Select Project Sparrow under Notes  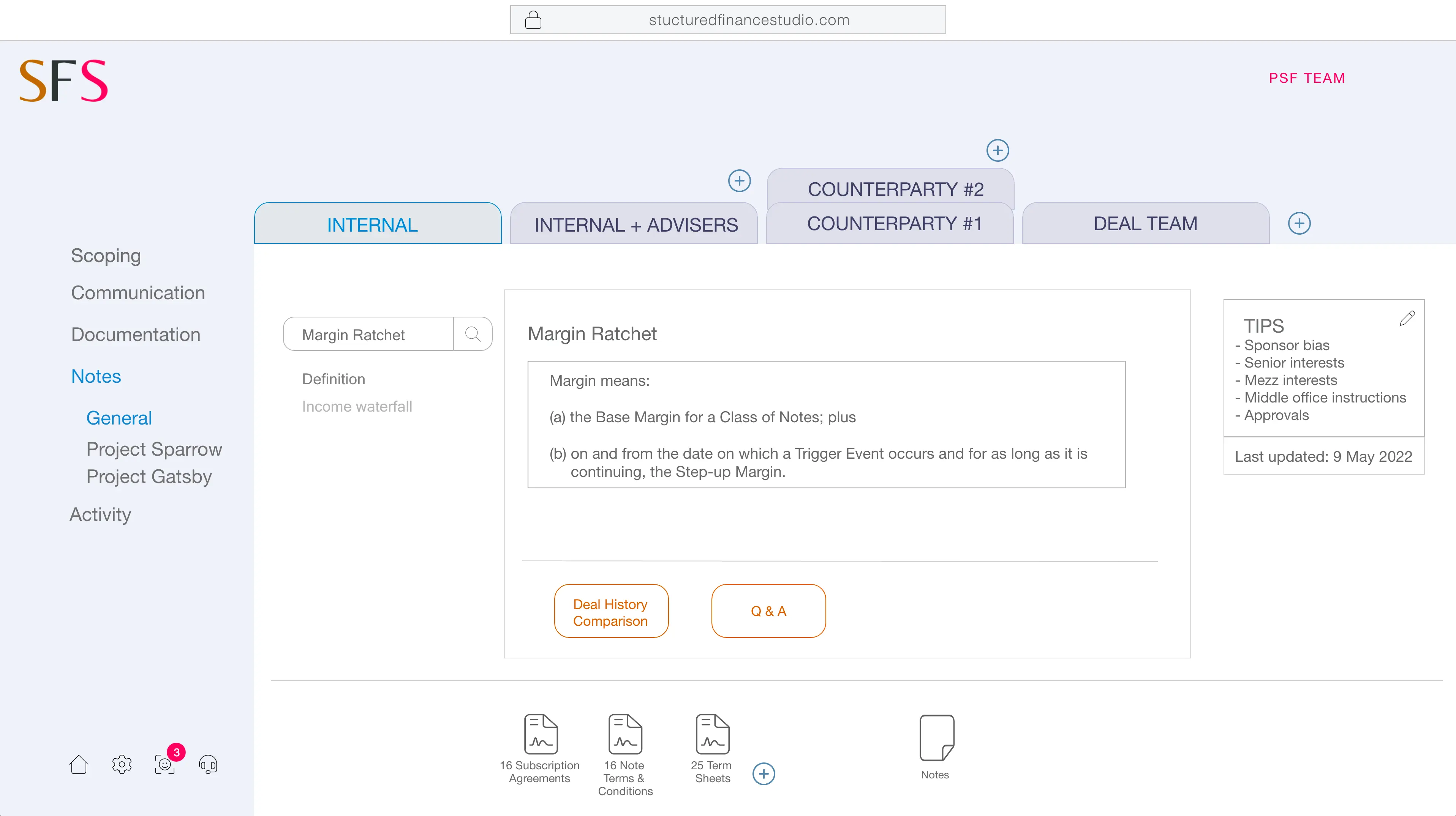tap(154, 449)
